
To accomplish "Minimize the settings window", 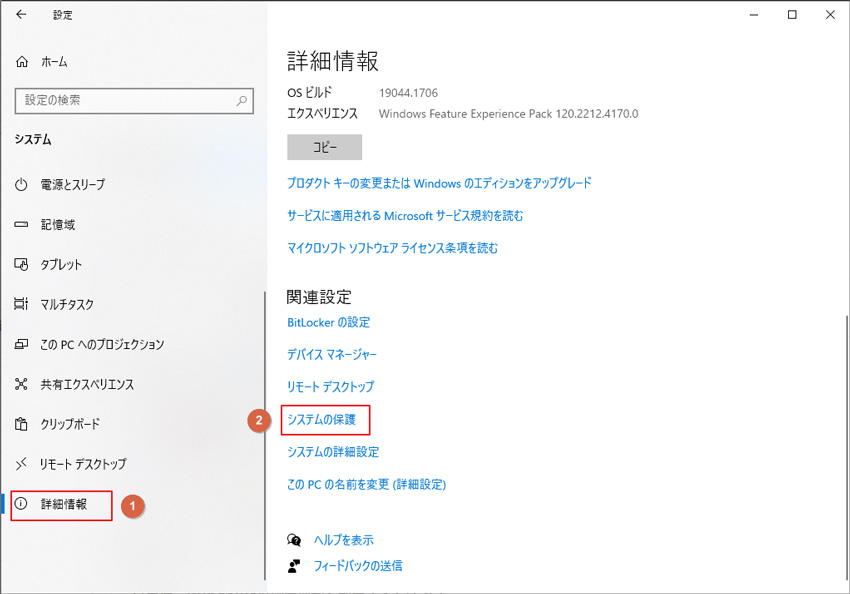I will [754, 15].
